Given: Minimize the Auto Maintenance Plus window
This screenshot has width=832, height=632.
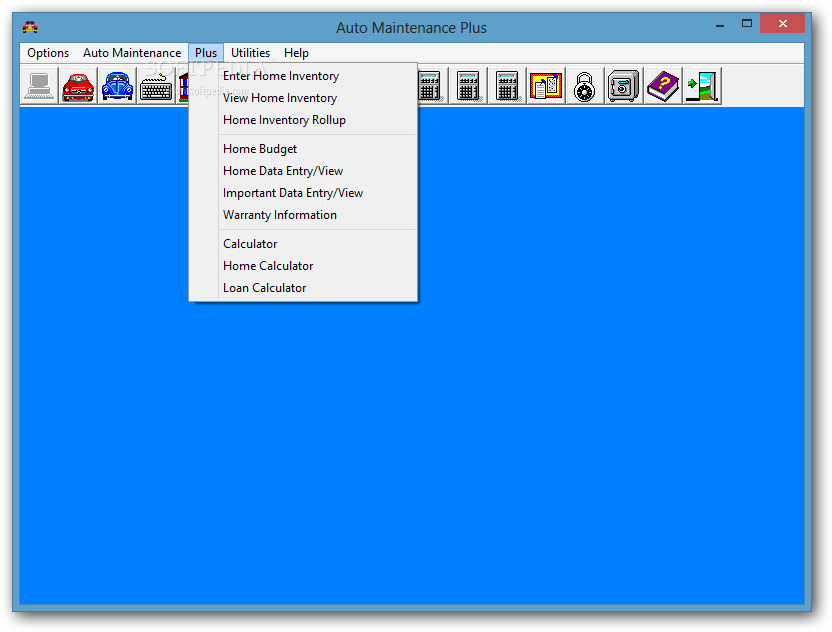Looking at the screenshot, I should tap(720, 24).
